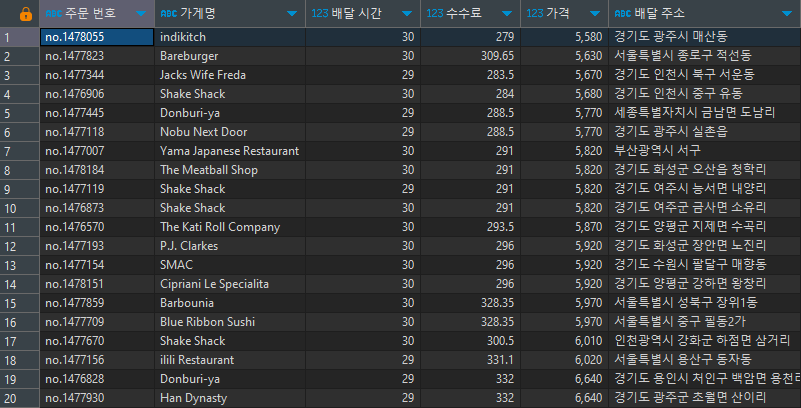Click price value 6,010
Image resolution: width=801 pixels, height=408 pixels.
[588, 341]
